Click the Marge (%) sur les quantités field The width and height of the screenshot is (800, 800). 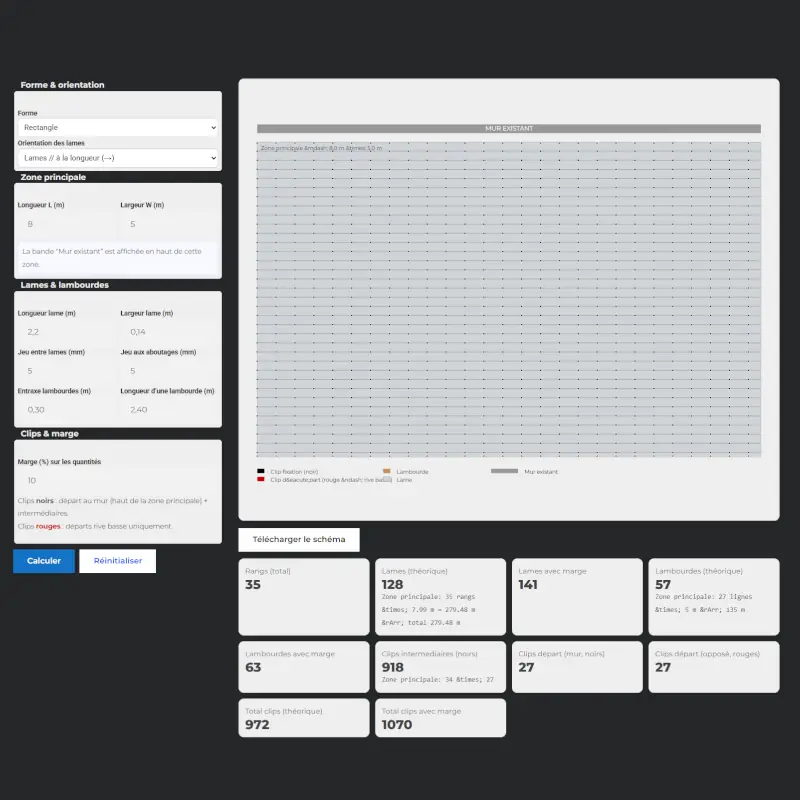[x=117, y=480]
